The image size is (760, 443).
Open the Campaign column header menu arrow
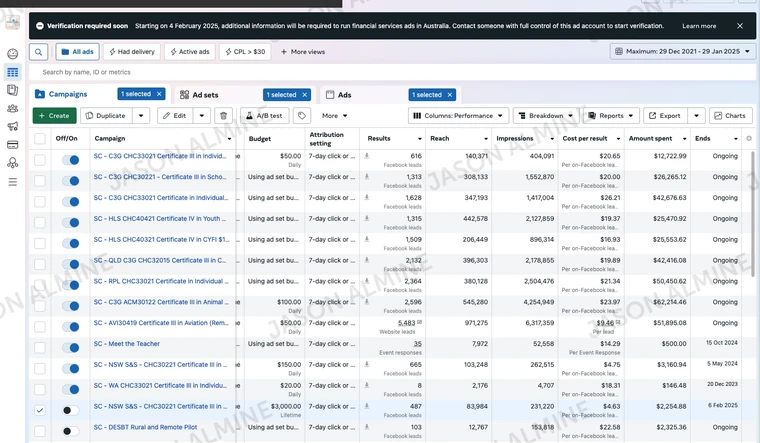tap(229, 139)
